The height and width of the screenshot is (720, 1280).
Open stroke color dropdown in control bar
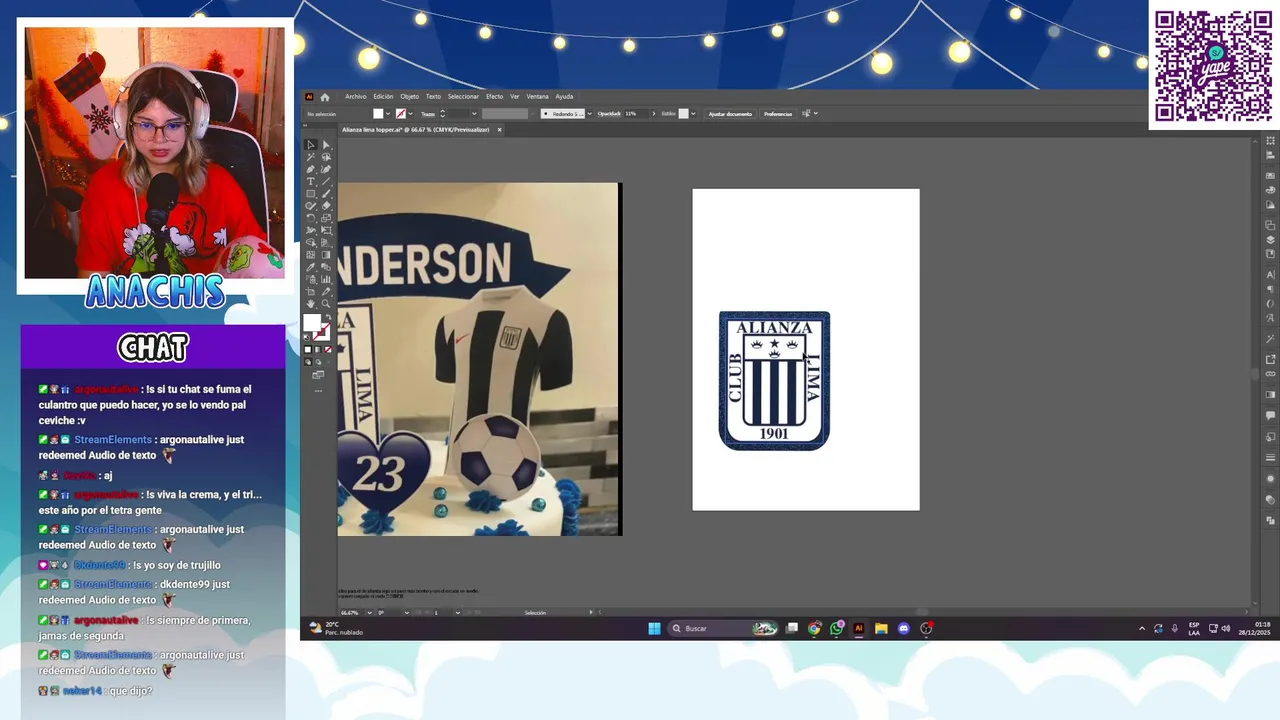click(410, 113)
